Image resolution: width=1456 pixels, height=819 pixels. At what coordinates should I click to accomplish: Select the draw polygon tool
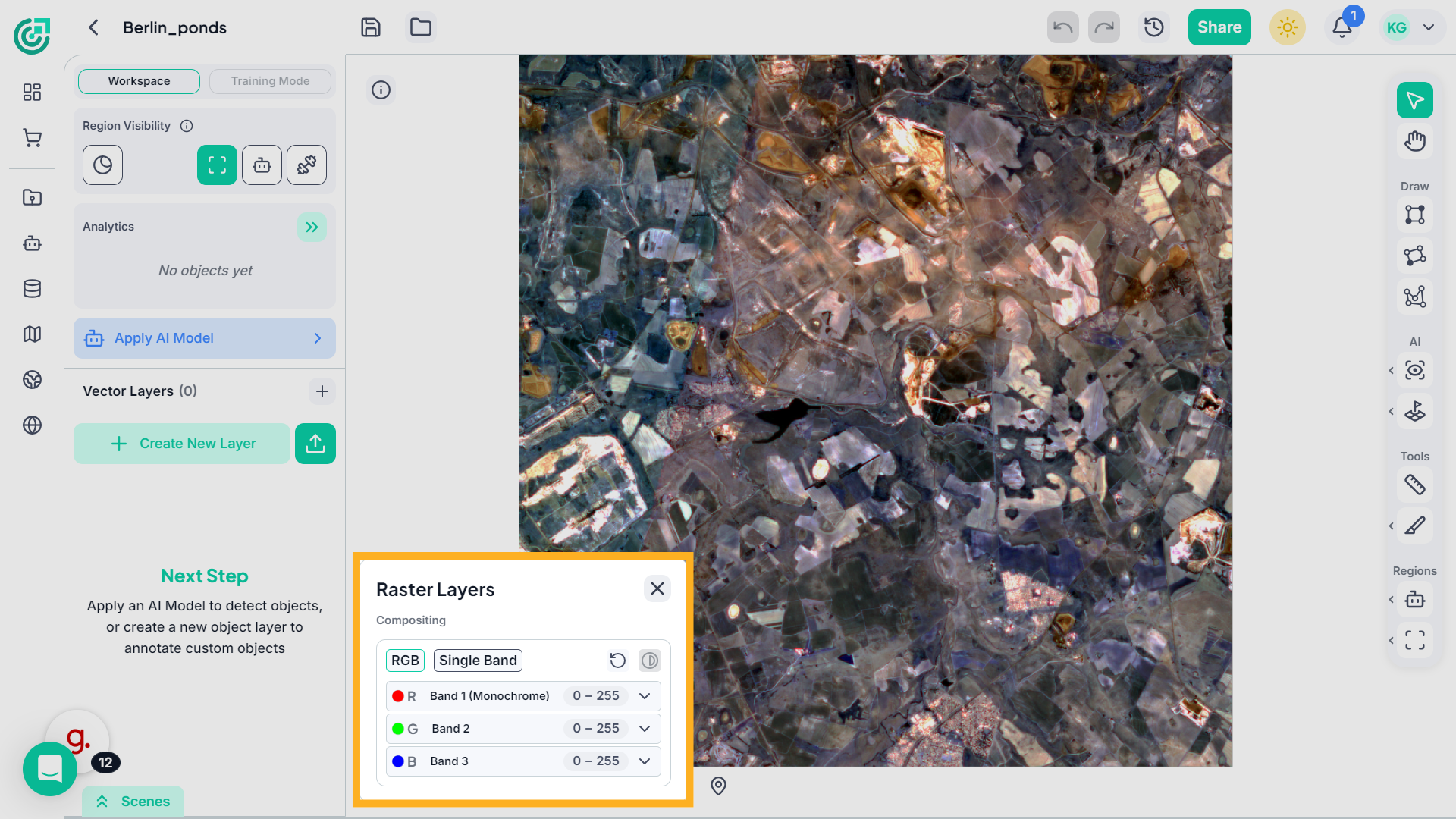tap(1415, 256)
